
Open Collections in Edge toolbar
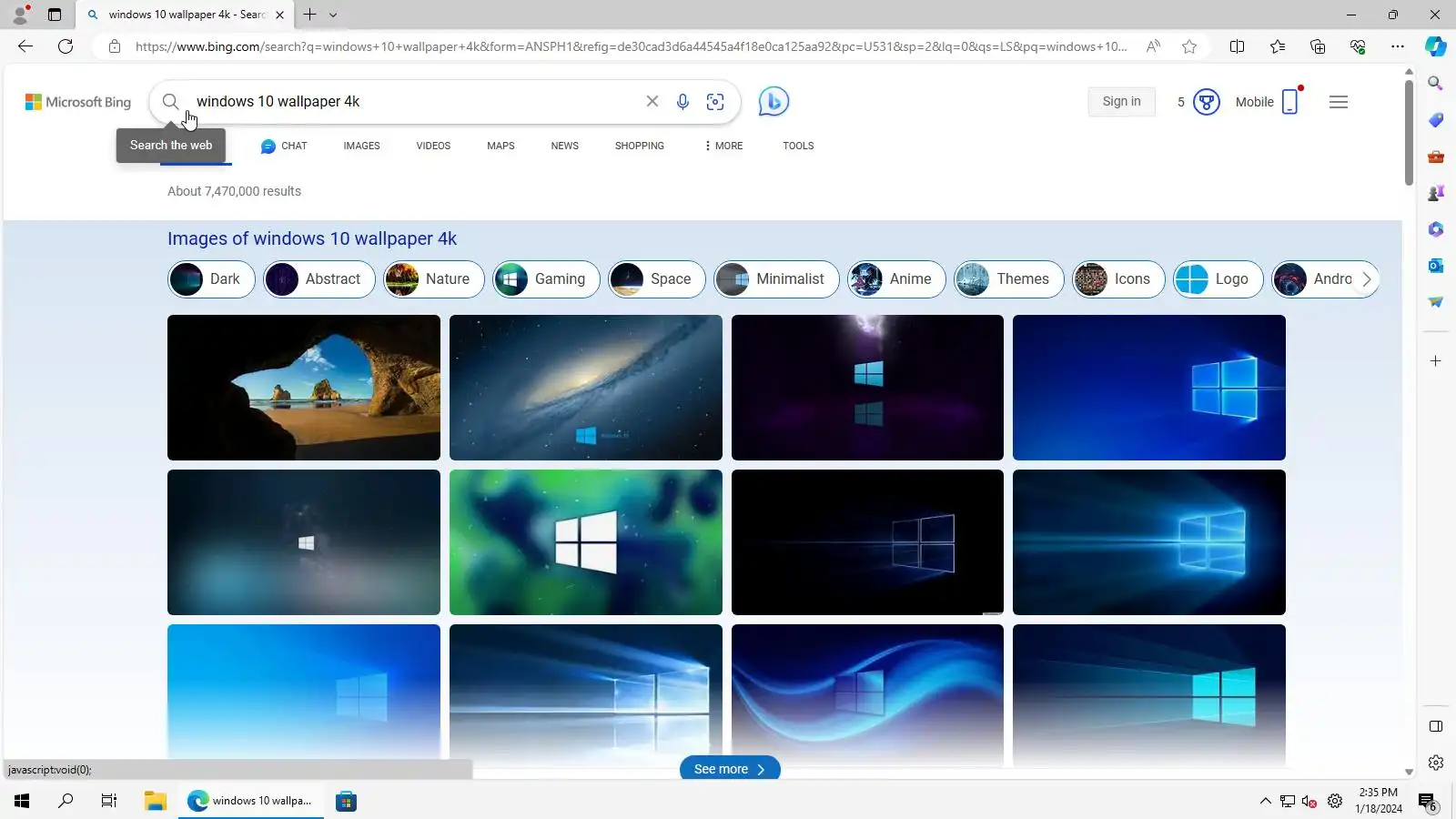click(x=1318, y=46)
